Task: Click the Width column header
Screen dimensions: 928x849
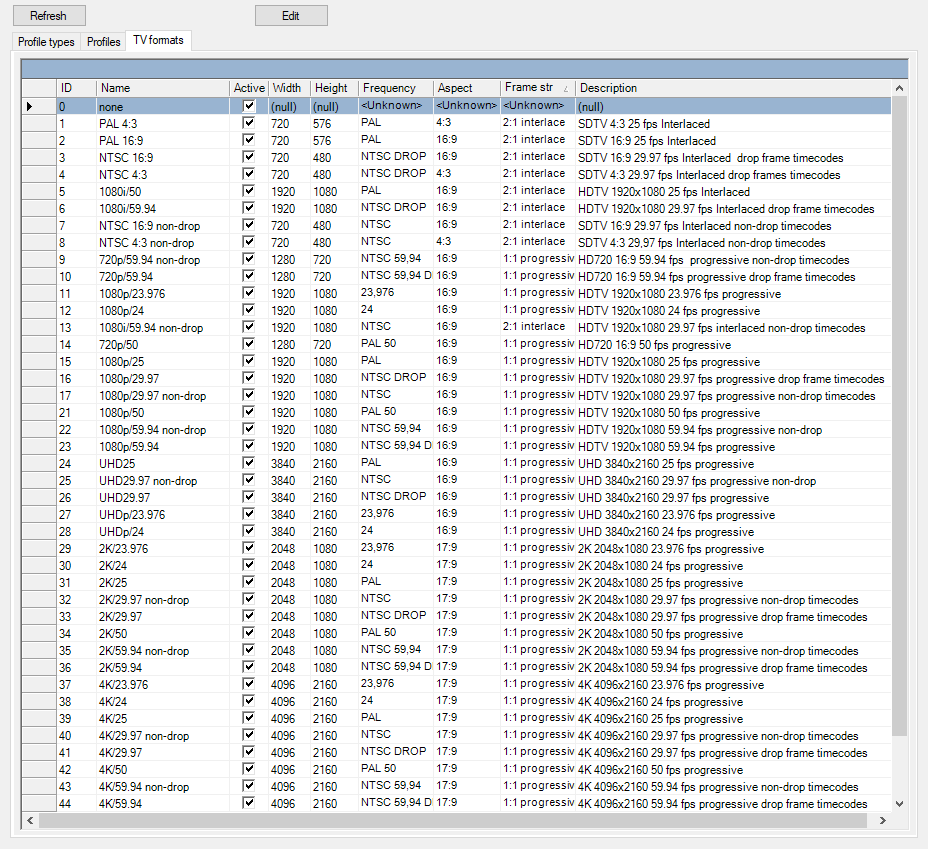Action: pos(289,88)
